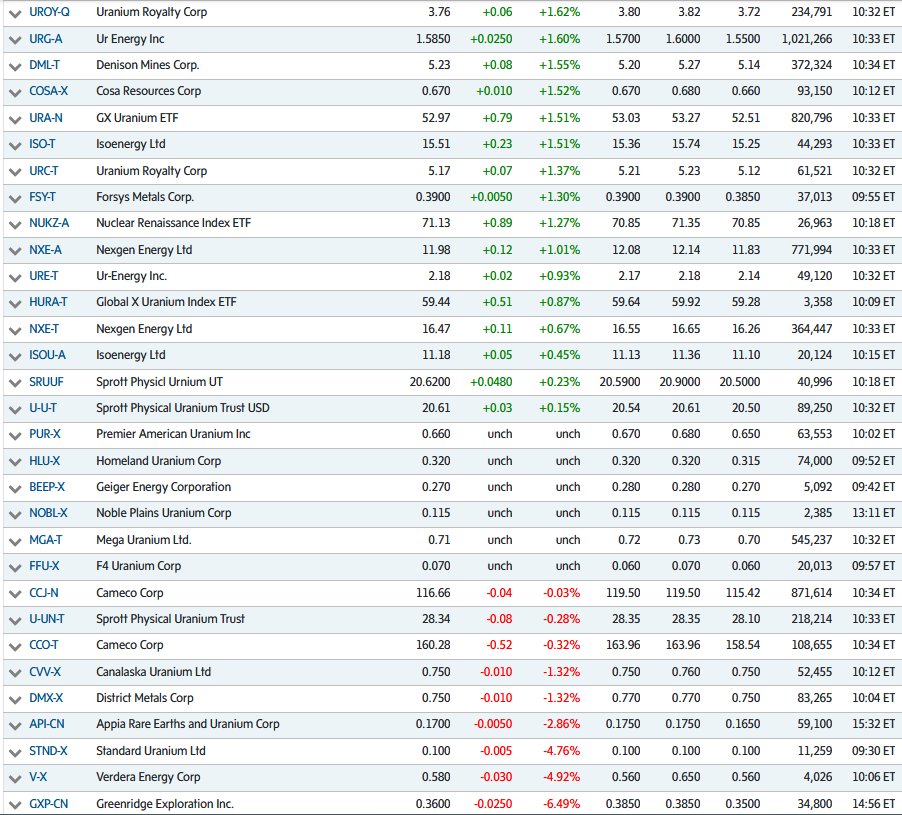Expand the HURA-T row chevron
Image resolution: width=902 pixels, height=815 pixels.
(x=15, y=303)
